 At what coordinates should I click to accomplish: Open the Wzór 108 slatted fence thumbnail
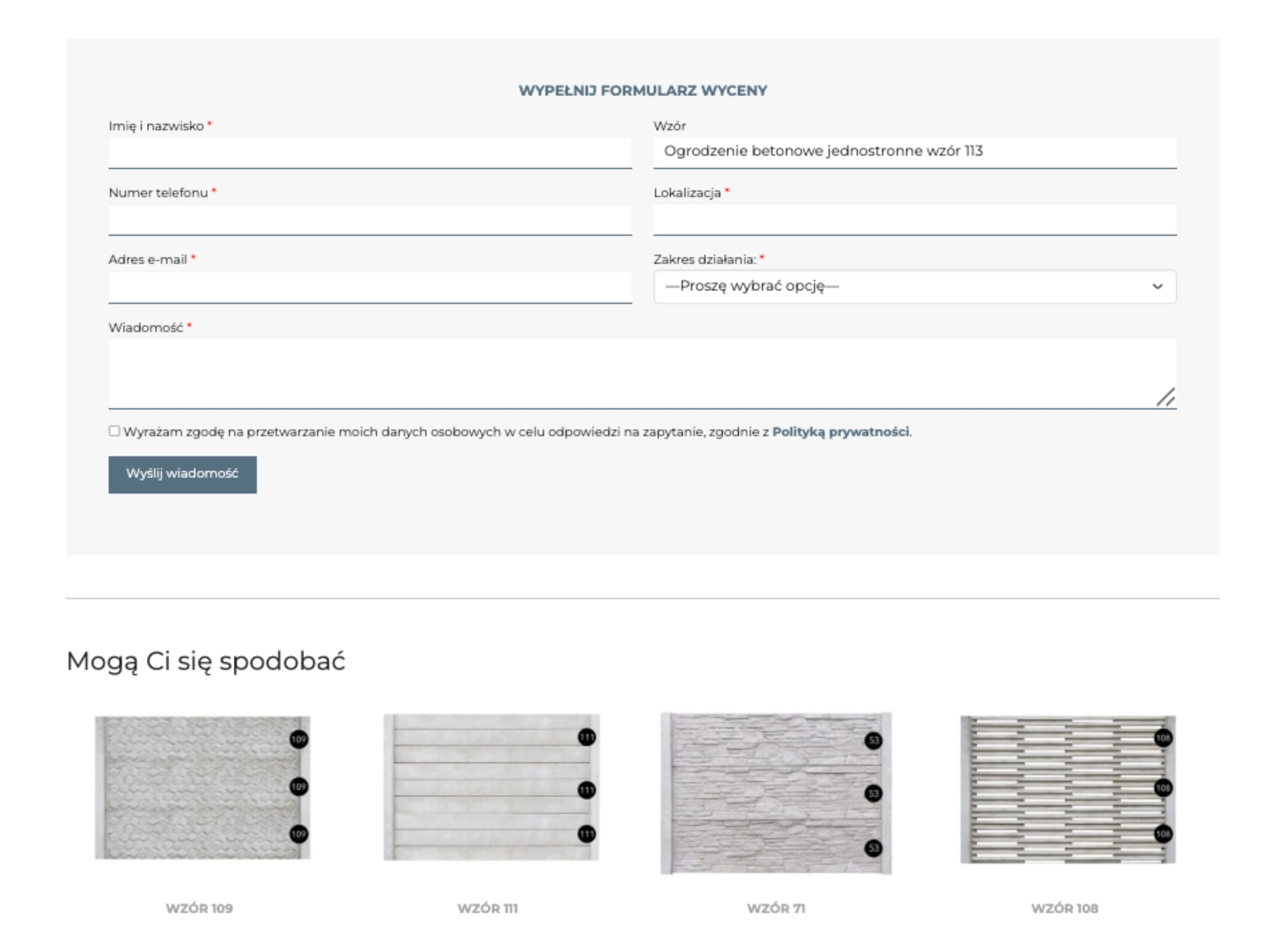1067,789
